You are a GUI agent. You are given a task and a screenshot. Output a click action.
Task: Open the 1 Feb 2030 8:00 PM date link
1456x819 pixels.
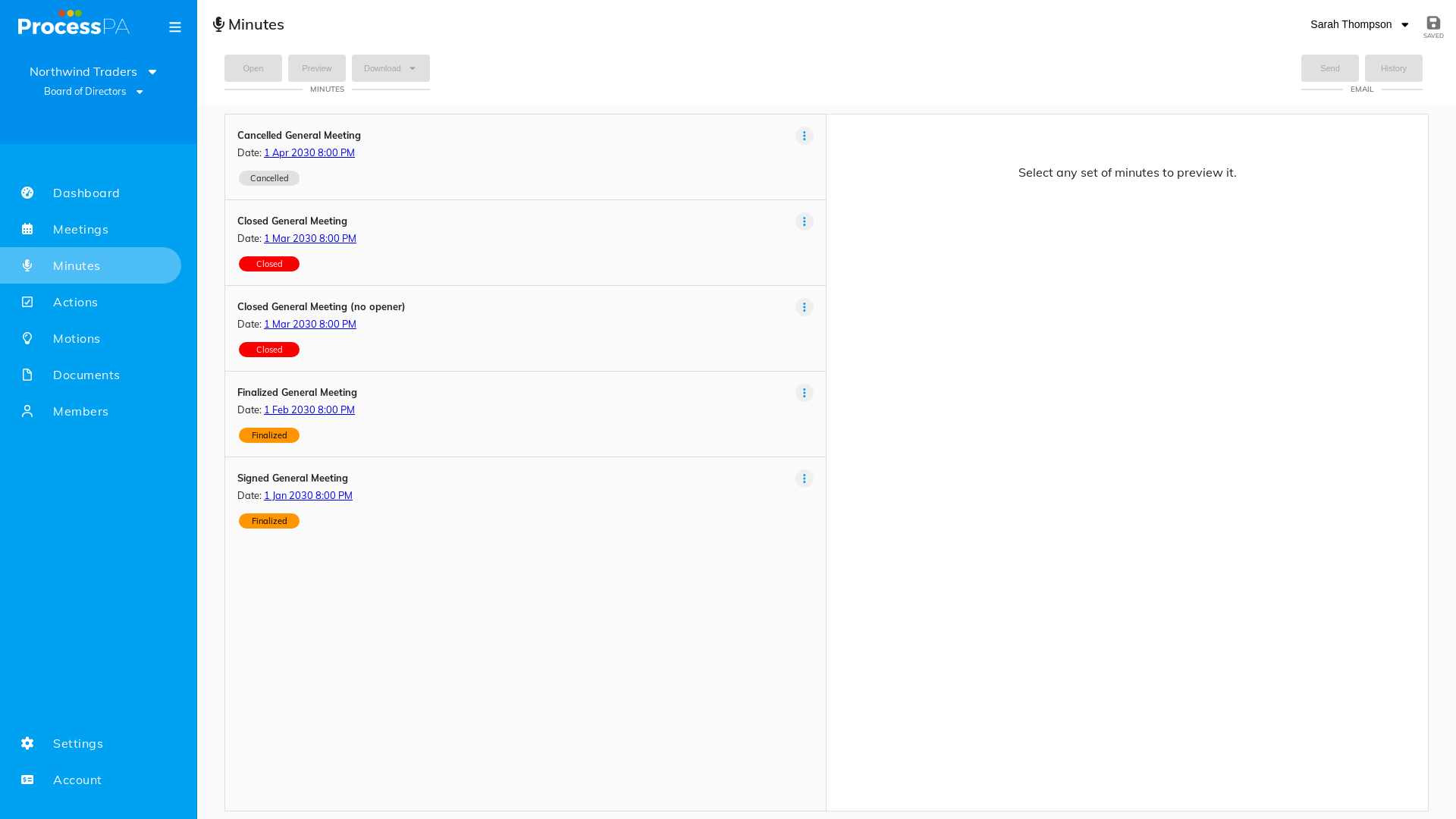tap(309, 409)
